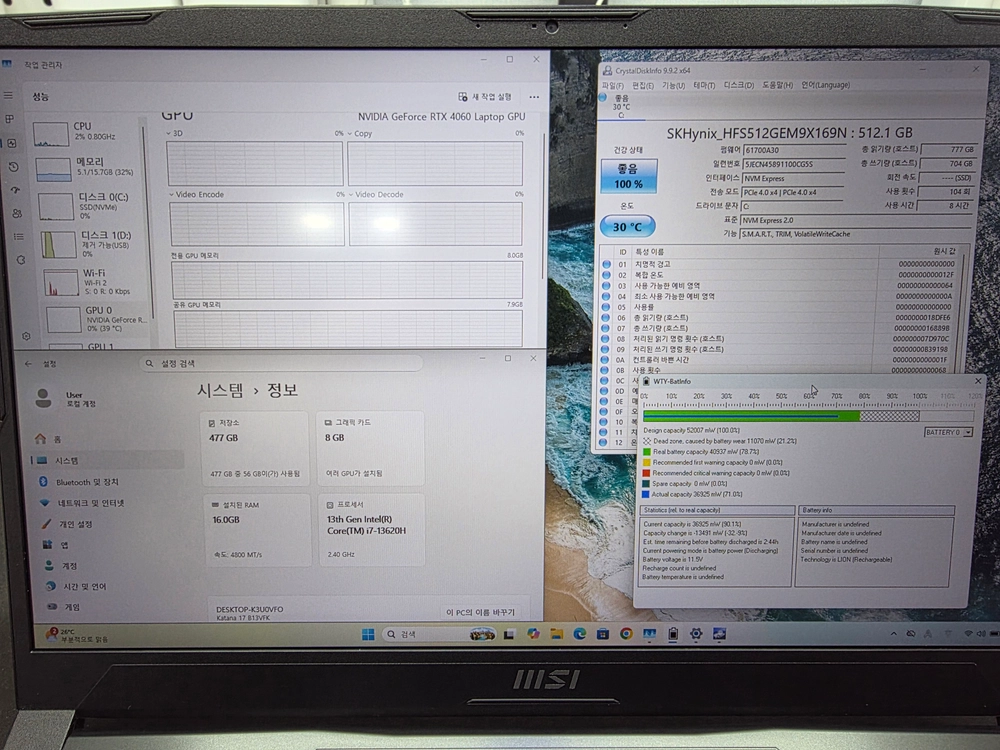Click the taskbar 검색 search box
Screen dimensions: 1000x750
(439, 635)
